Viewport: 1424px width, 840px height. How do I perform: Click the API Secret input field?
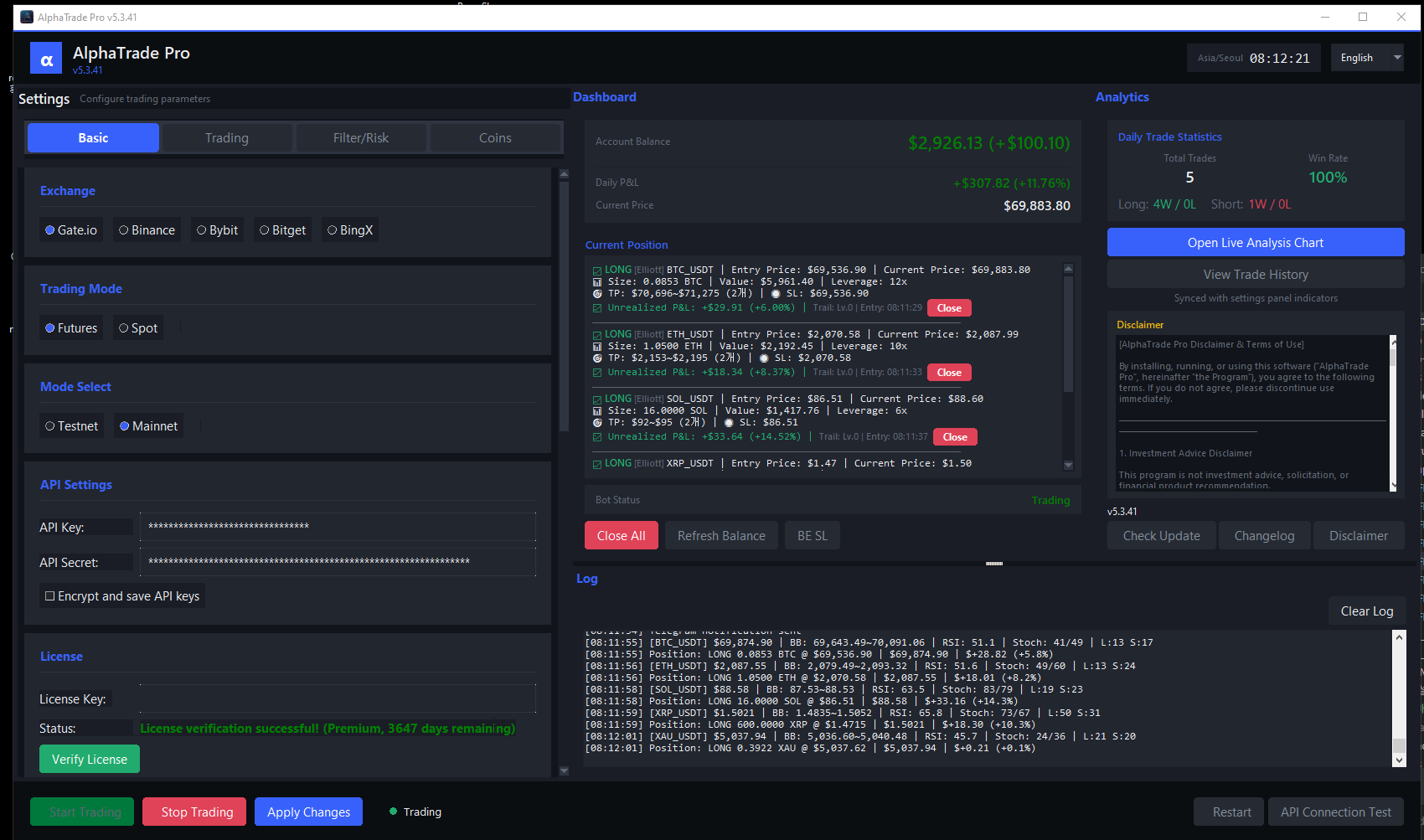coord(338,562)
